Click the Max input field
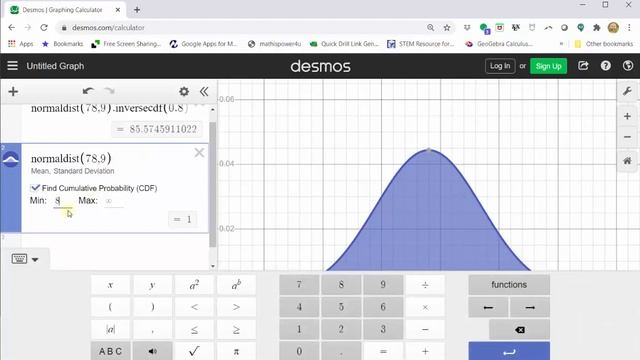640x360 pixels. pos(113,201)
